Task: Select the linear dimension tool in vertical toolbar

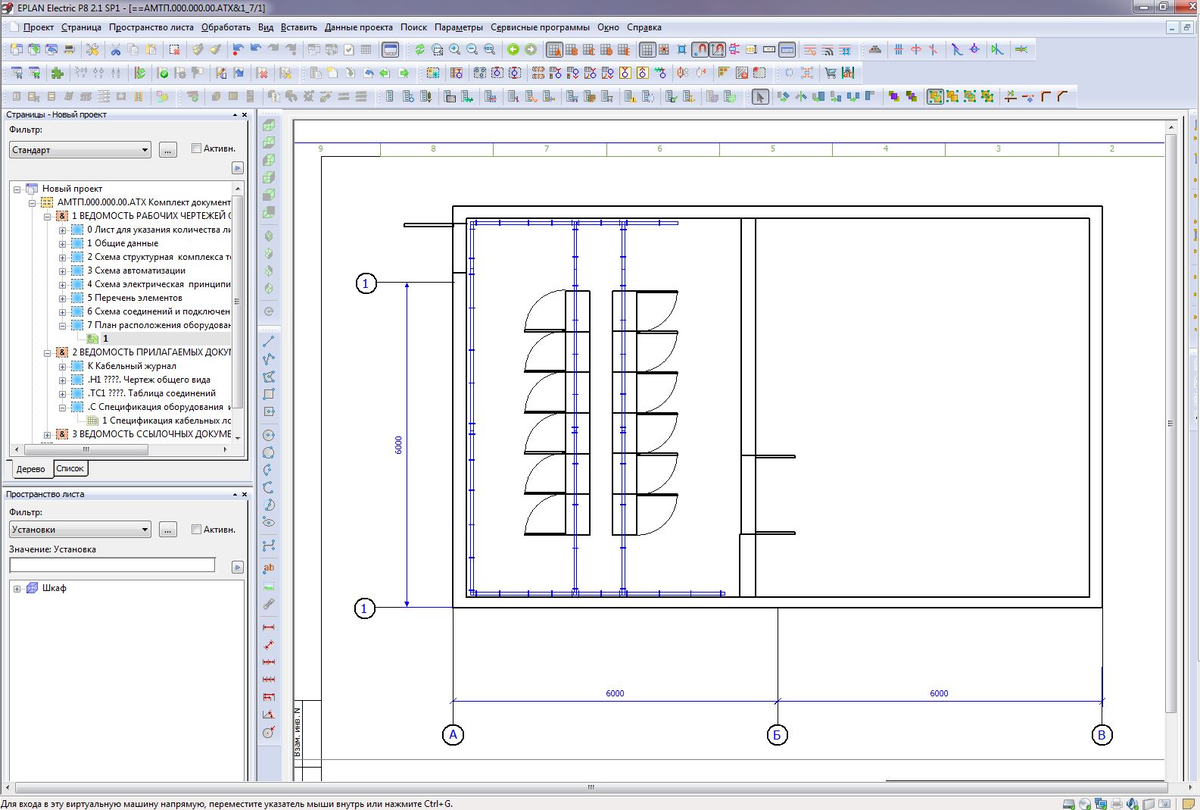Action: pos(268,627)
